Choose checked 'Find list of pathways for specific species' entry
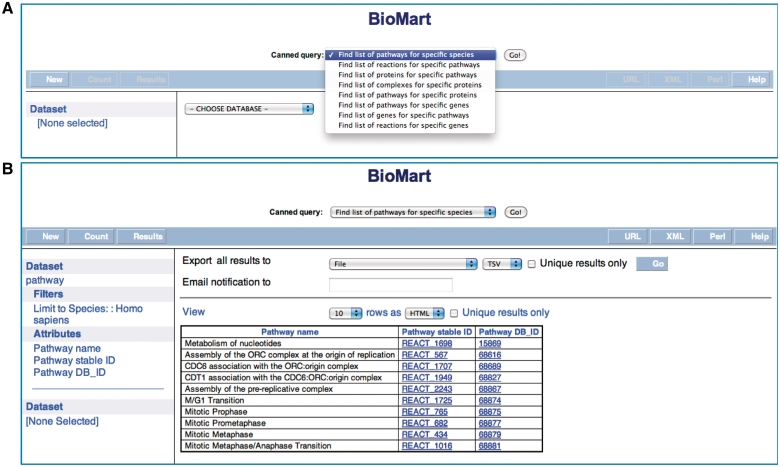The width and height of the screenshot is (780, 467). click(x=410, y=55)
